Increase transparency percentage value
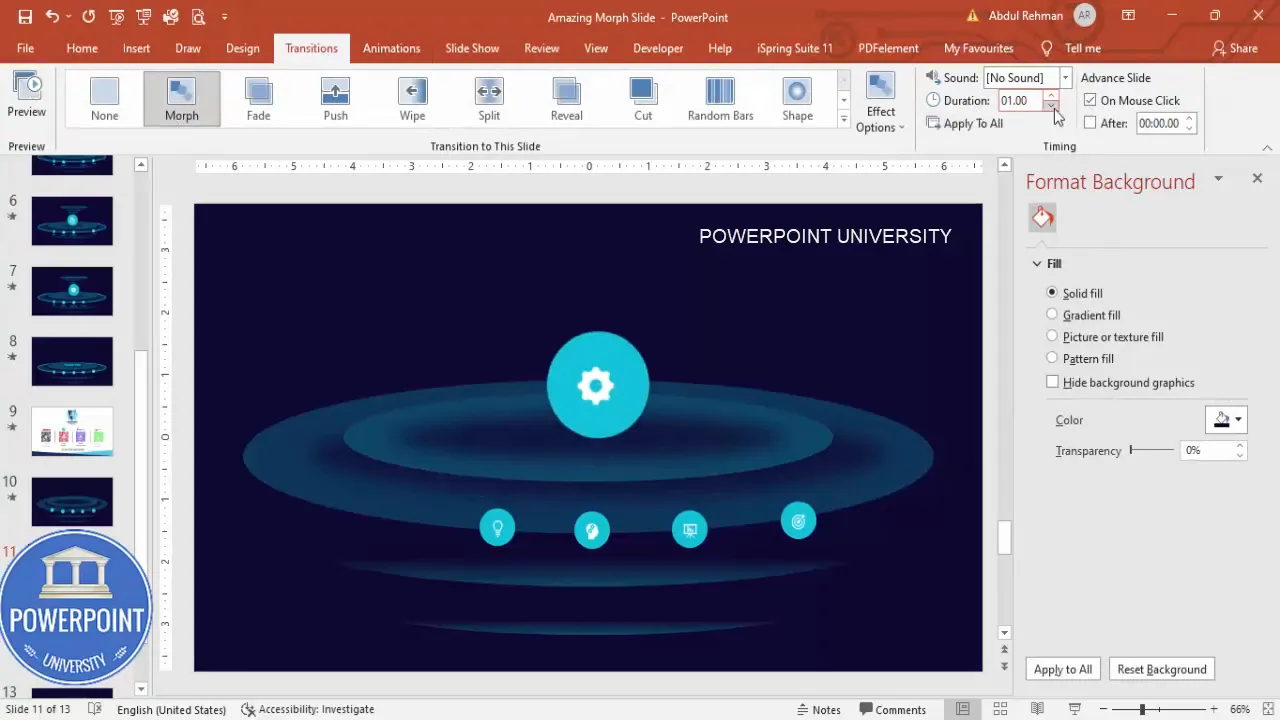The image size is (1280, 720). [x=1240, y=446]
